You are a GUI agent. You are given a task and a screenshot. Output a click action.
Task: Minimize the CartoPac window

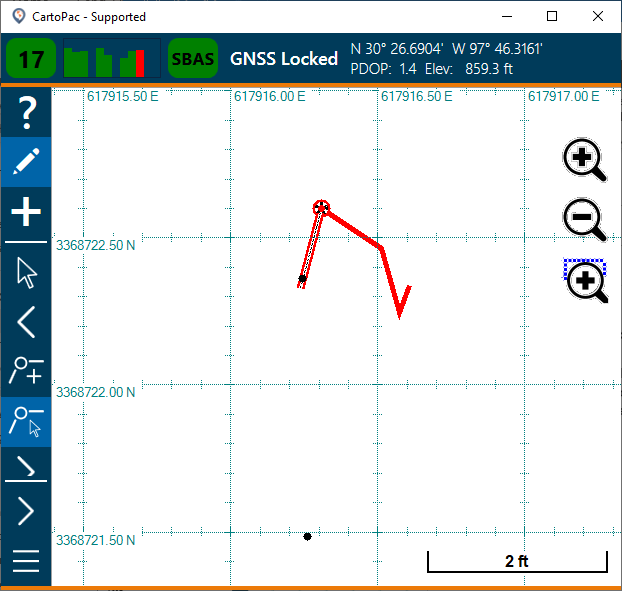tap(507, 17)
